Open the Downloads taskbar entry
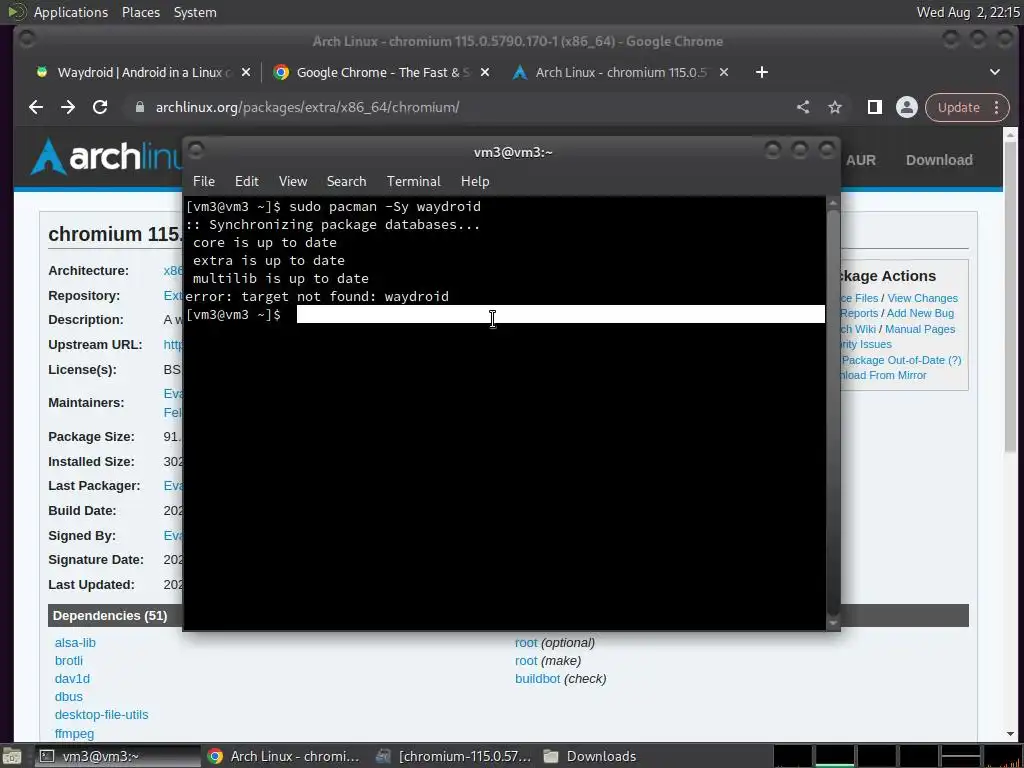The width and height of the screenshot is (1024, 768). (x=590, y=756)
